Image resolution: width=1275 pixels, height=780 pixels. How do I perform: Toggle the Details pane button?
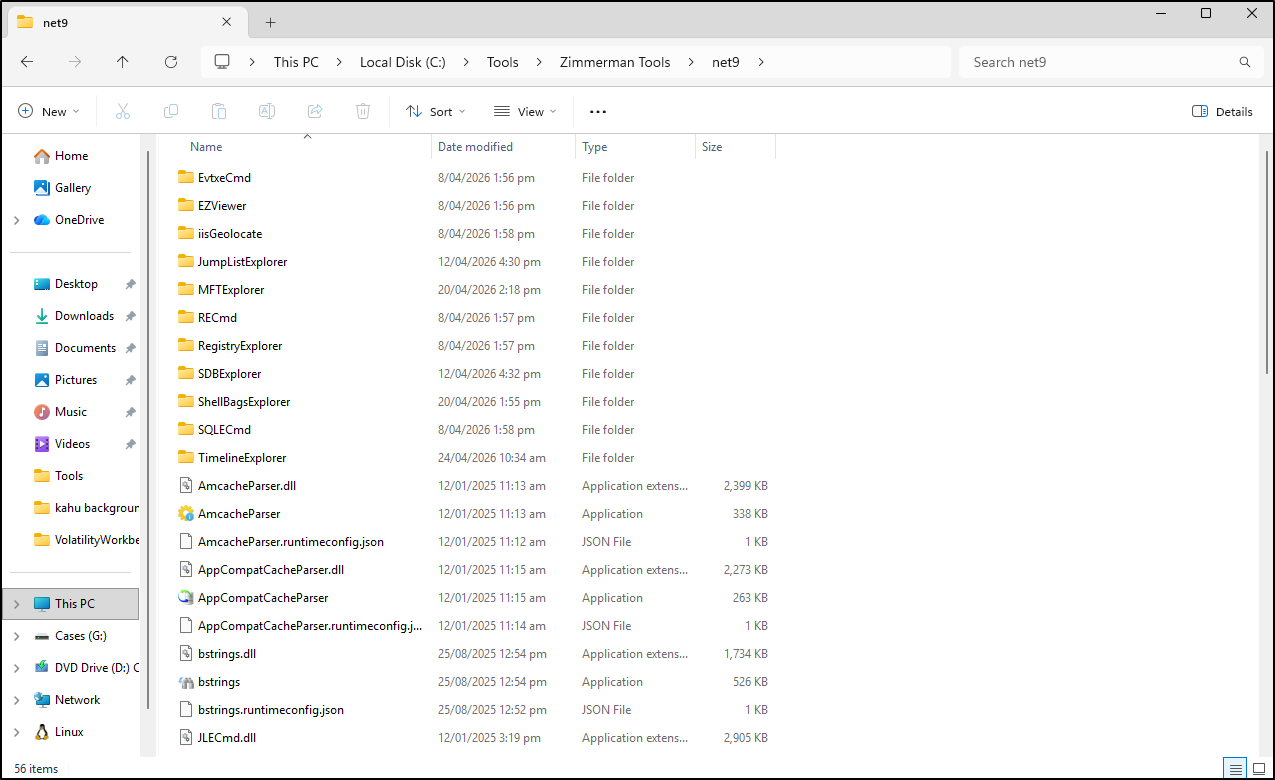[x=1222, y=112]
